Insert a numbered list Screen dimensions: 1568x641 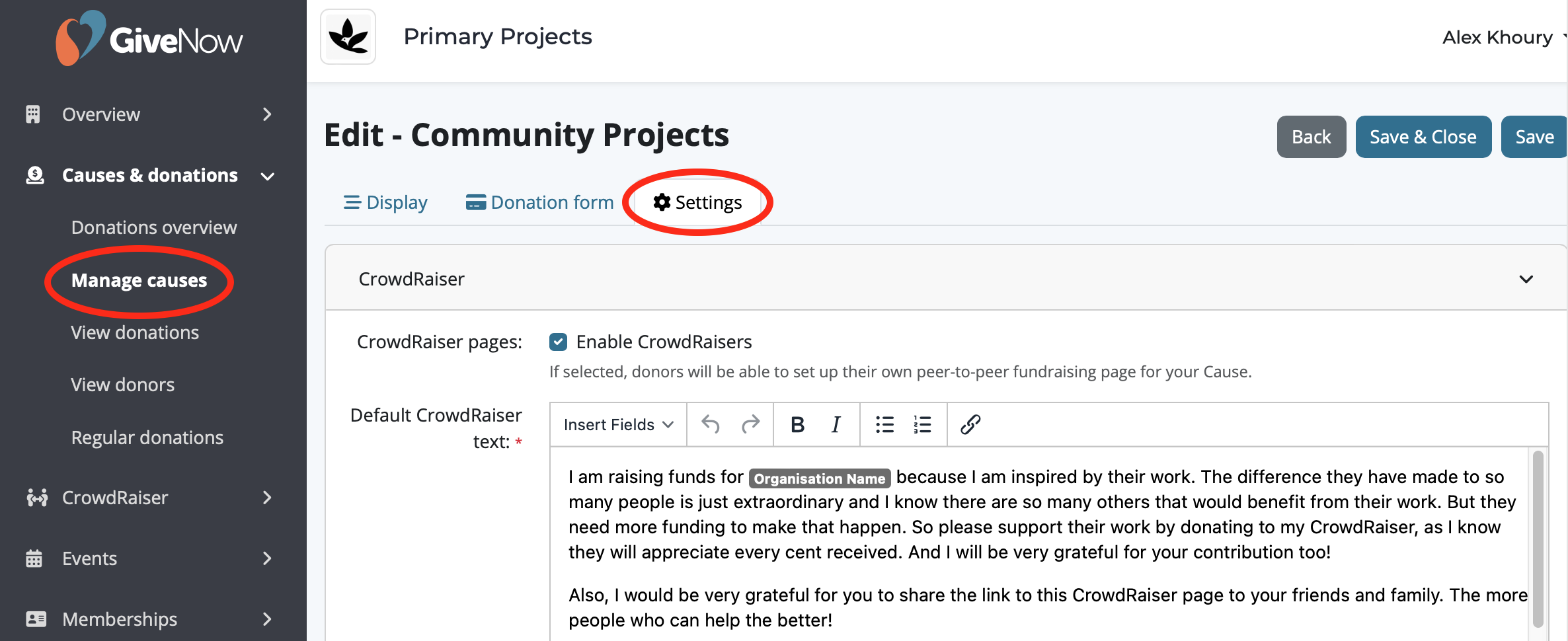pos(922,424)
